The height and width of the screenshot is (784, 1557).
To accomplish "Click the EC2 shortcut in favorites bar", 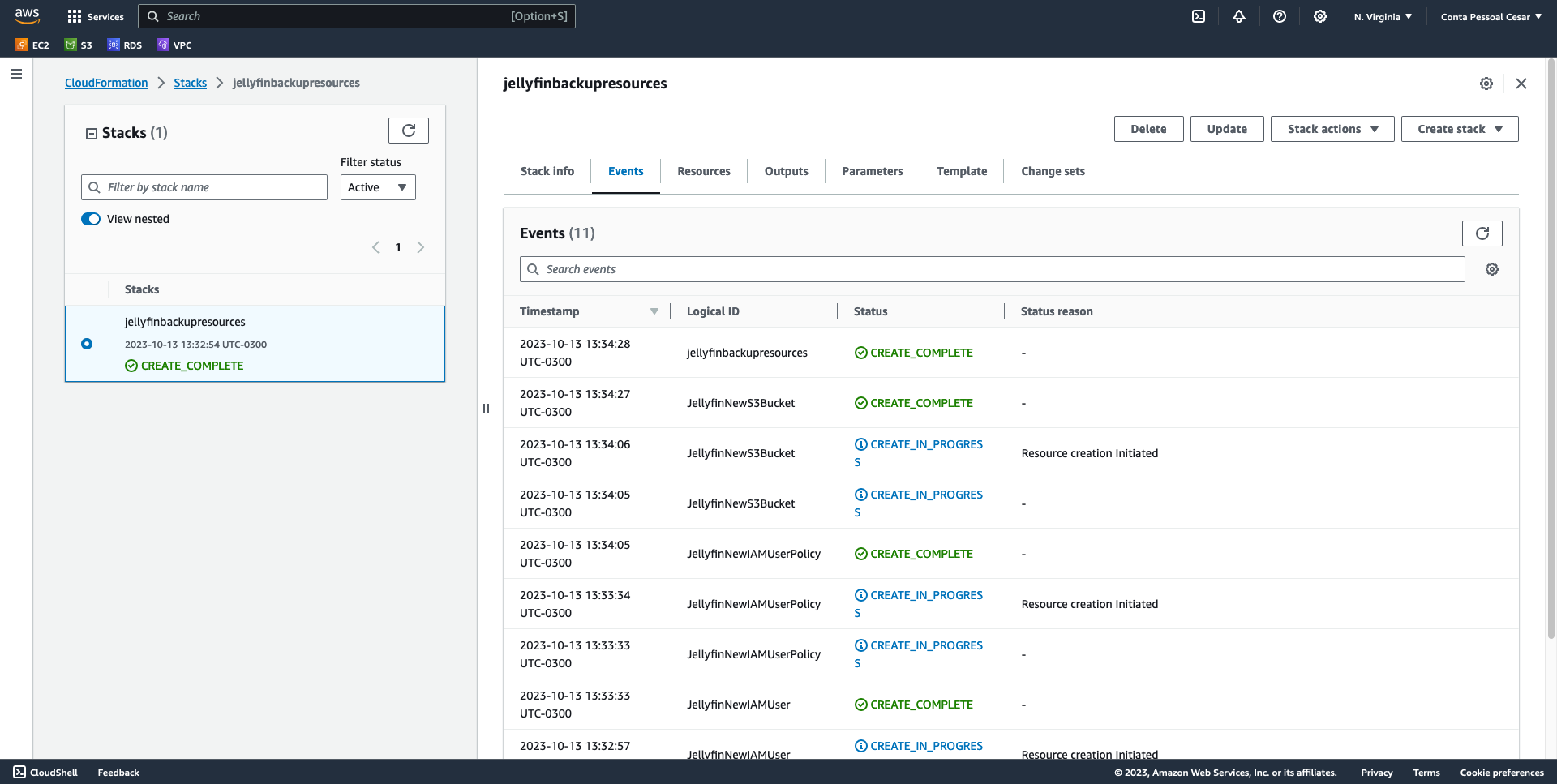I will click(x=32, y=45).
